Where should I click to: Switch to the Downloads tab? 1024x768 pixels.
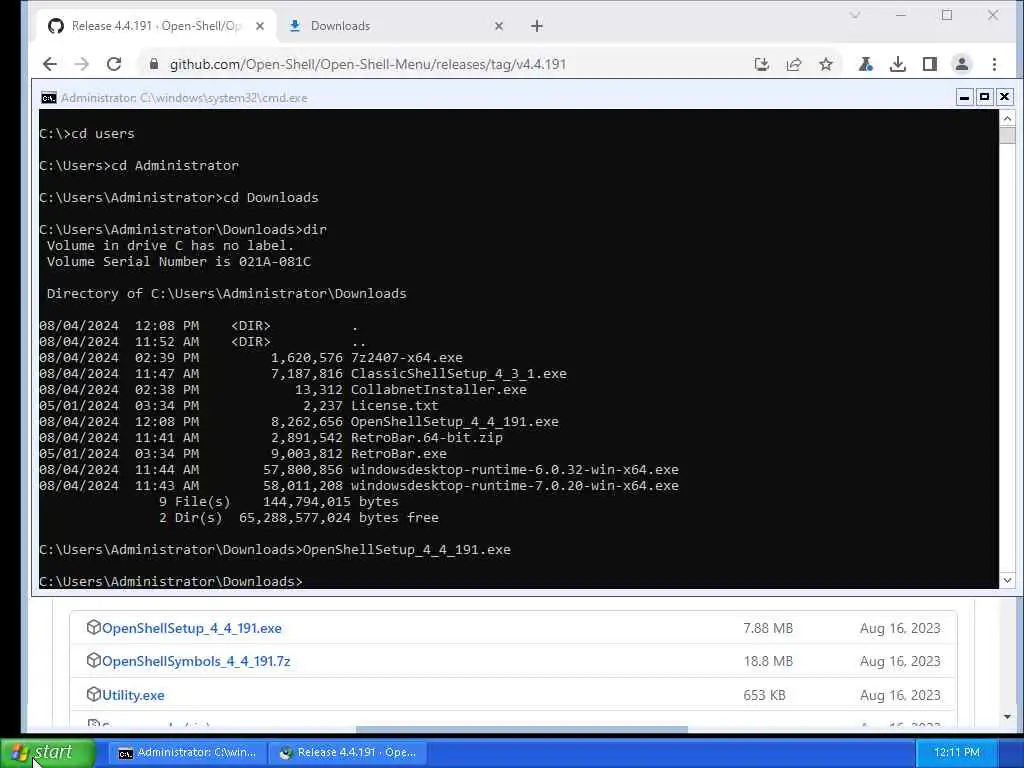pyautogui.click(x=396, y=26)
